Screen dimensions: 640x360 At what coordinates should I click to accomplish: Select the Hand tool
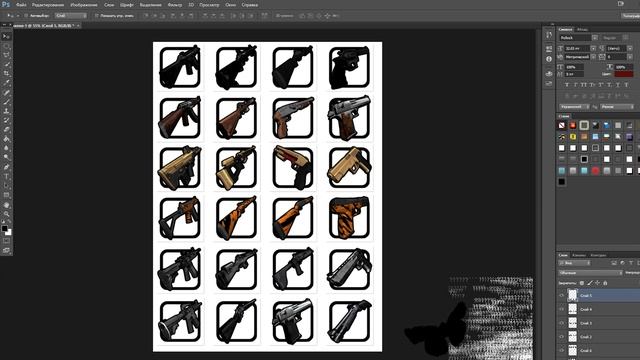tap(6, 204)
